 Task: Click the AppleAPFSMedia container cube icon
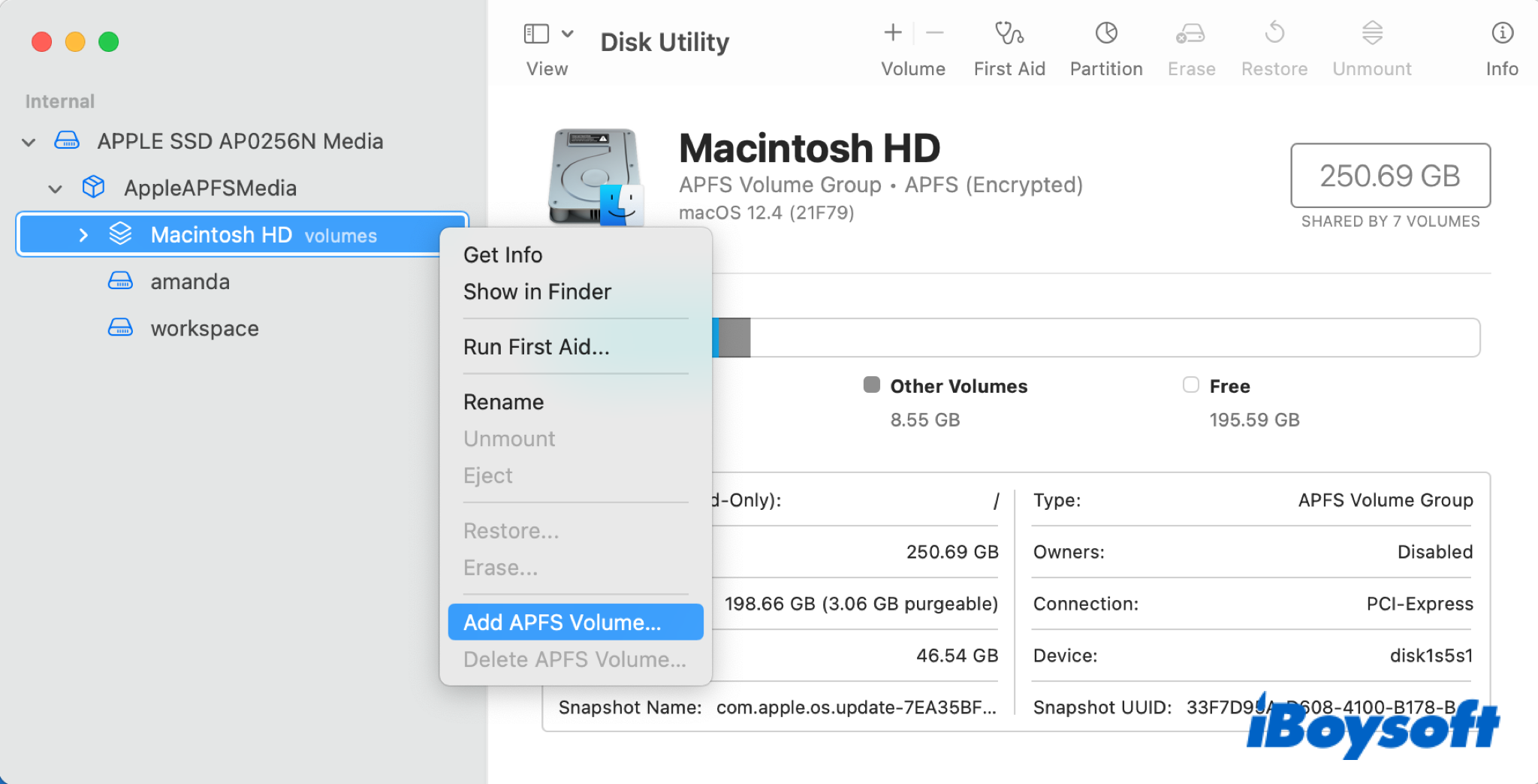93,187
